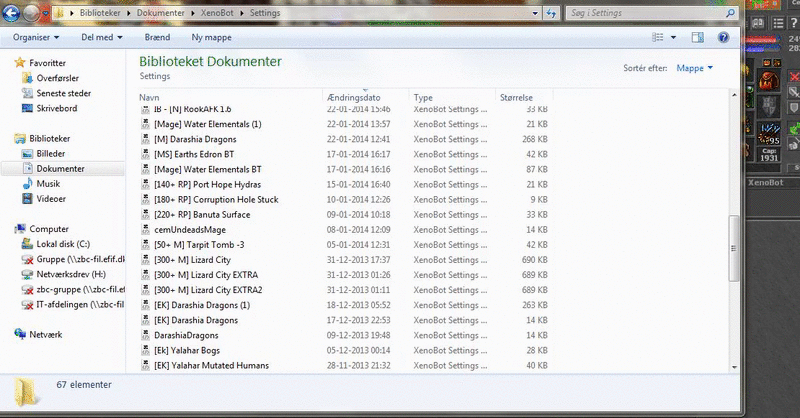
Task: Open Seneste steder in the sidebar
Action: click(64, 93)
